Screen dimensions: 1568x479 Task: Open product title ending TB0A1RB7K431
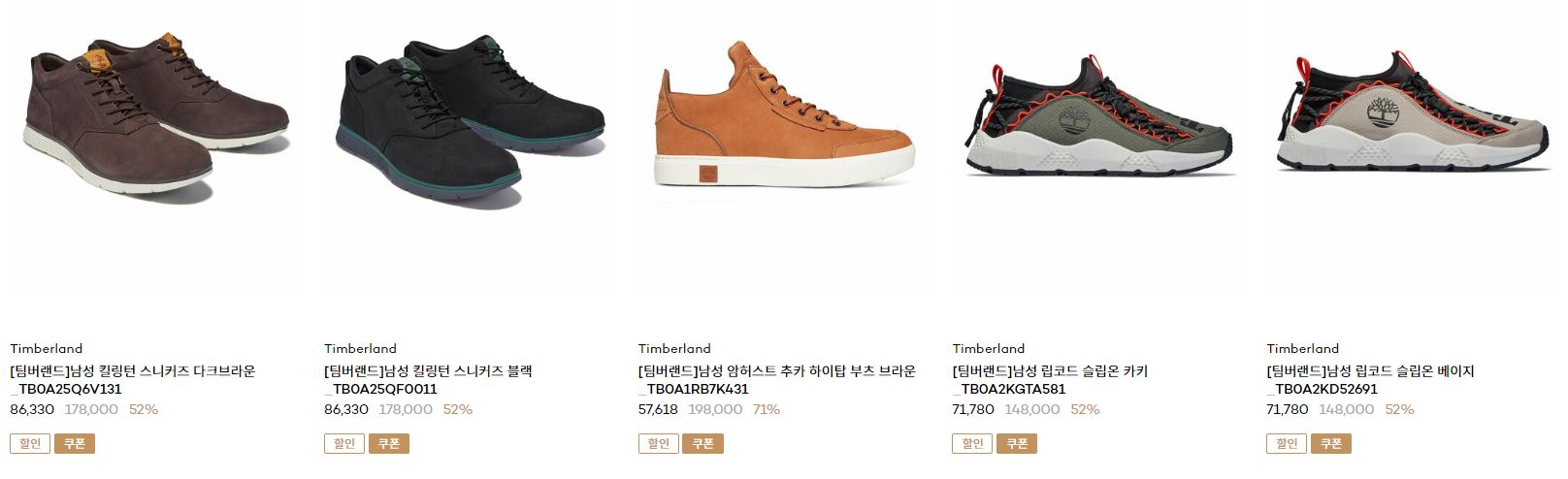coord(776,380)
